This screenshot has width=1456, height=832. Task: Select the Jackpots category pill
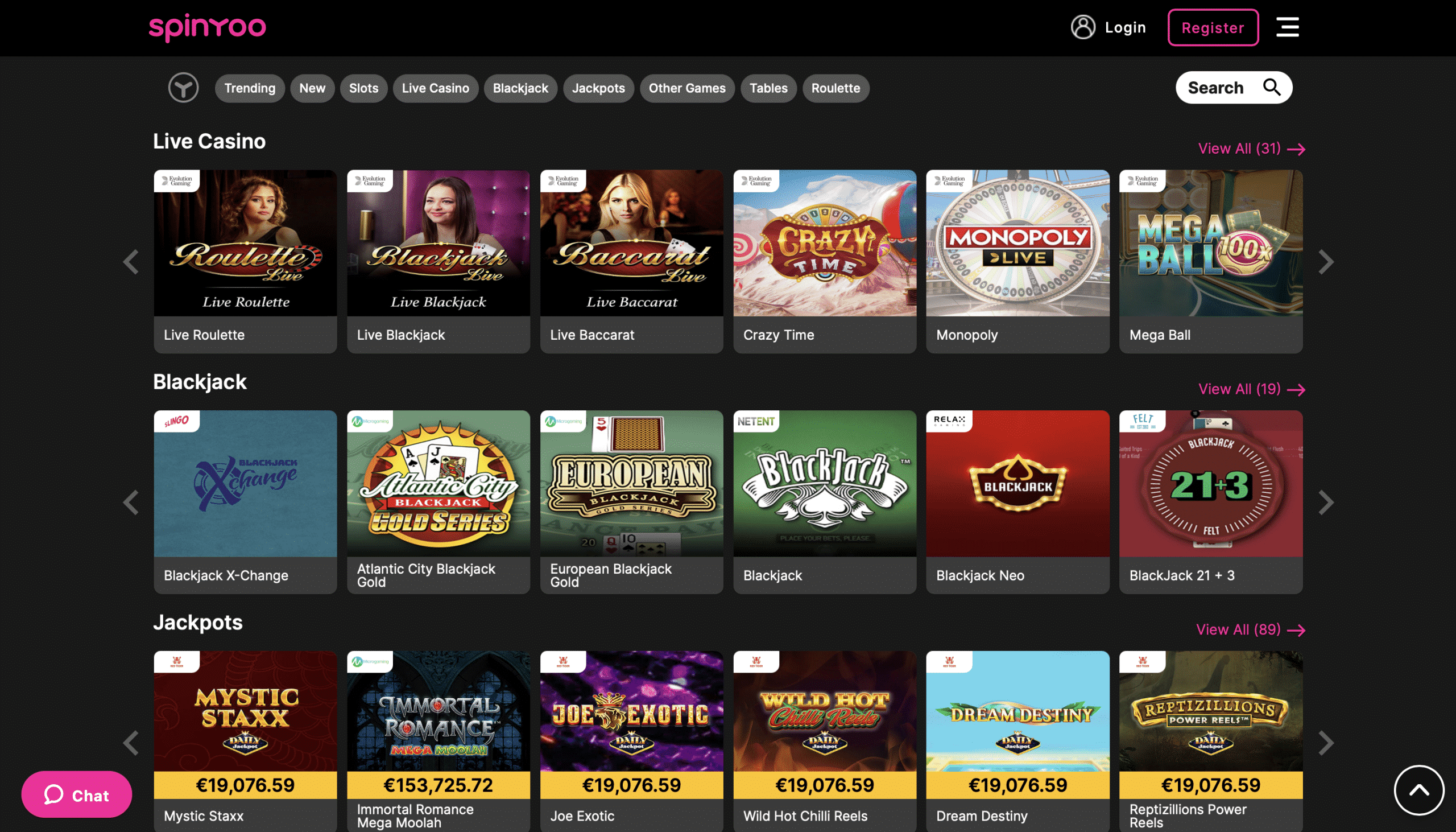click(x=598, y=88)
